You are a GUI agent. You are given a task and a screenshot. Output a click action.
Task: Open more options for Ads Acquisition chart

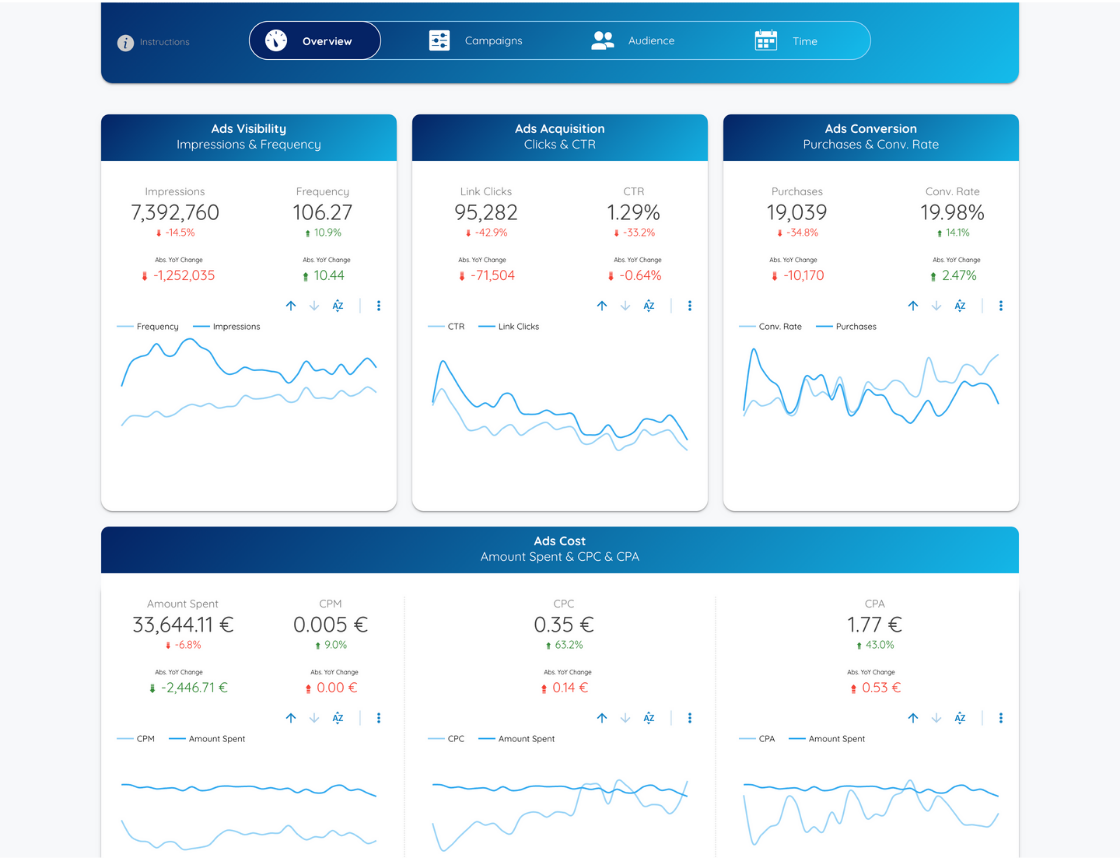(x=690, y=306)
